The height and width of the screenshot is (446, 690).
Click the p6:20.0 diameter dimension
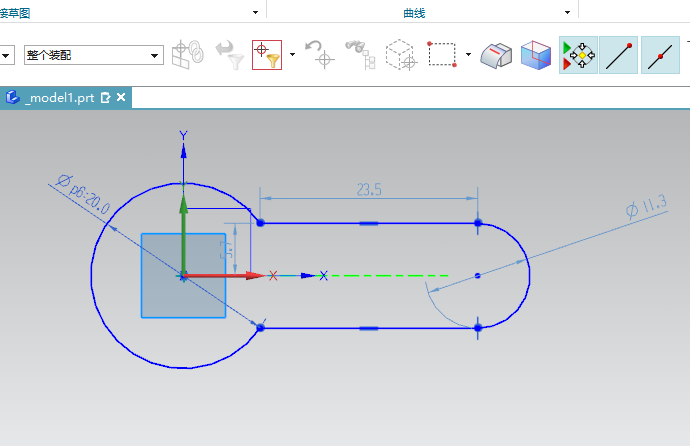click(x=84, y=194)
